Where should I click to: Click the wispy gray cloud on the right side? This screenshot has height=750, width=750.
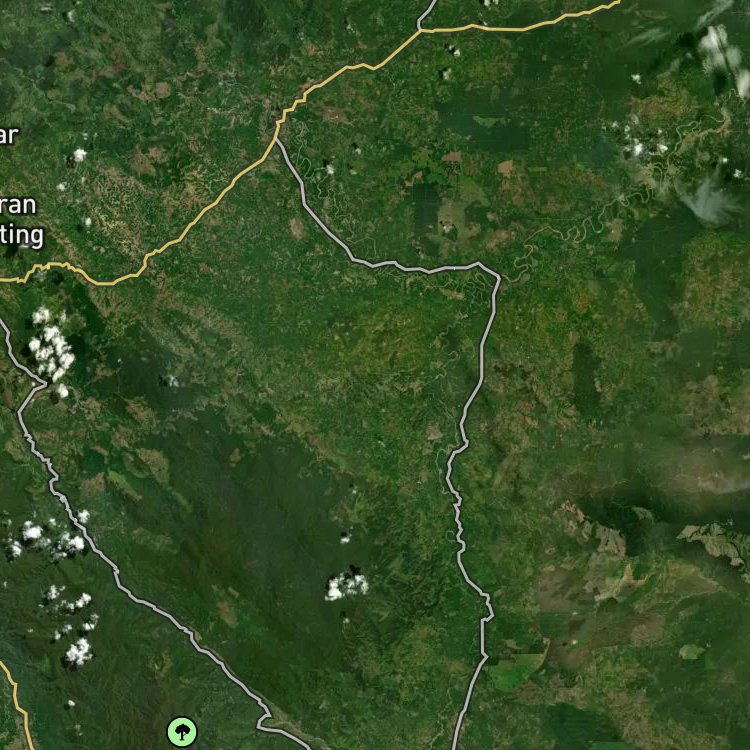point(709,202)
